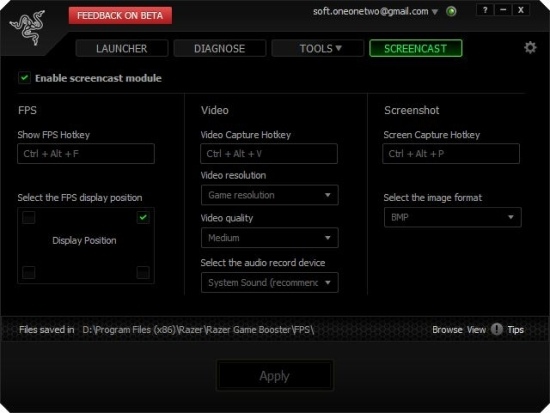Viewport: 550px width, 413px height.
Task: Expand the audio record device dropdown
Action: click(270, 282)
